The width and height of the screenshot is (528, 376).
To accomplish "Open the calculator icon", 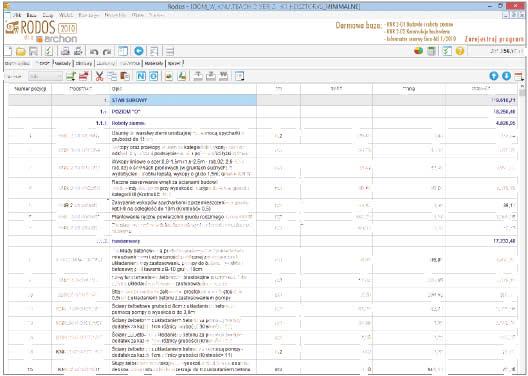I will [431, 51].
